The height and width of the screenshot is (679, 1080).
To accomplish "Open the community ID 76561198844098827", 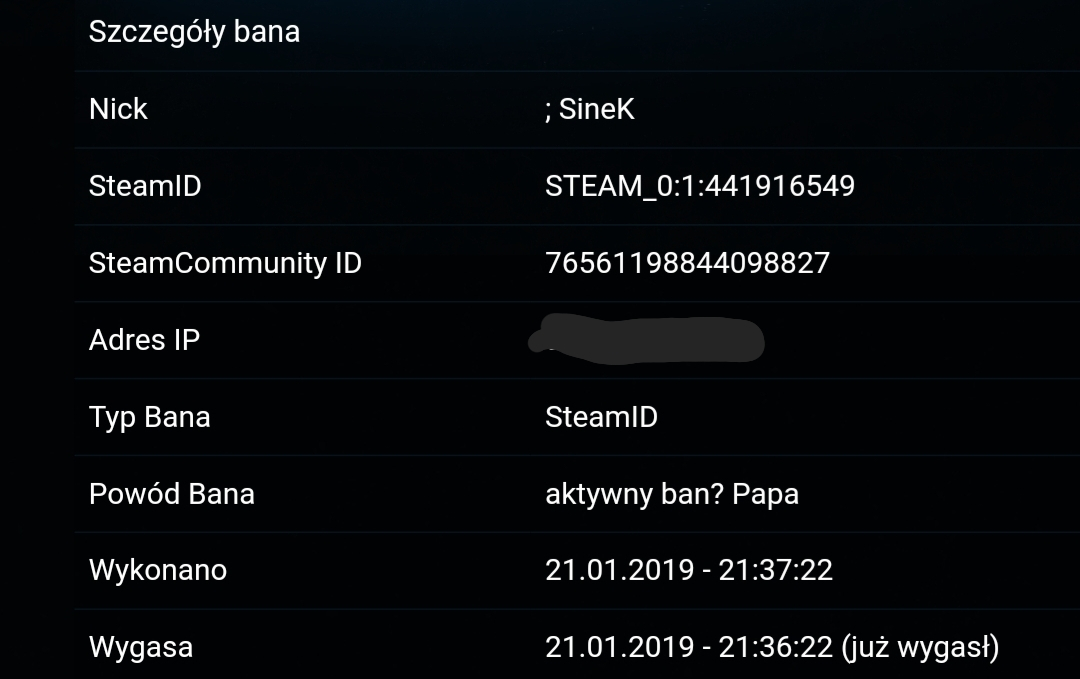I will 687,263.
